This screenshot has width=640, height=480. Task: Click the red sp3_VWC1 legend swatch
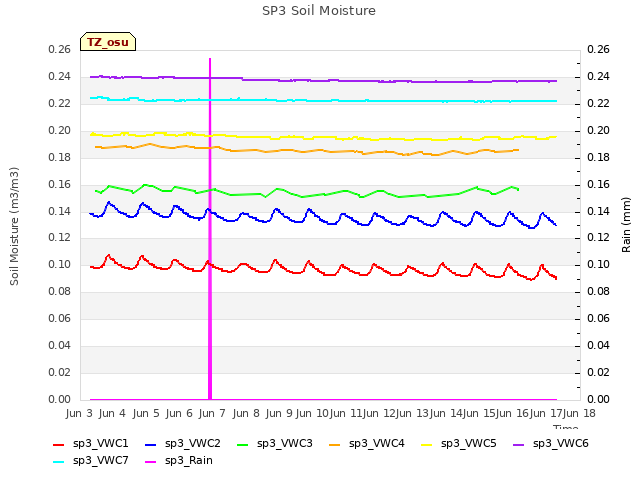(59, 445)
